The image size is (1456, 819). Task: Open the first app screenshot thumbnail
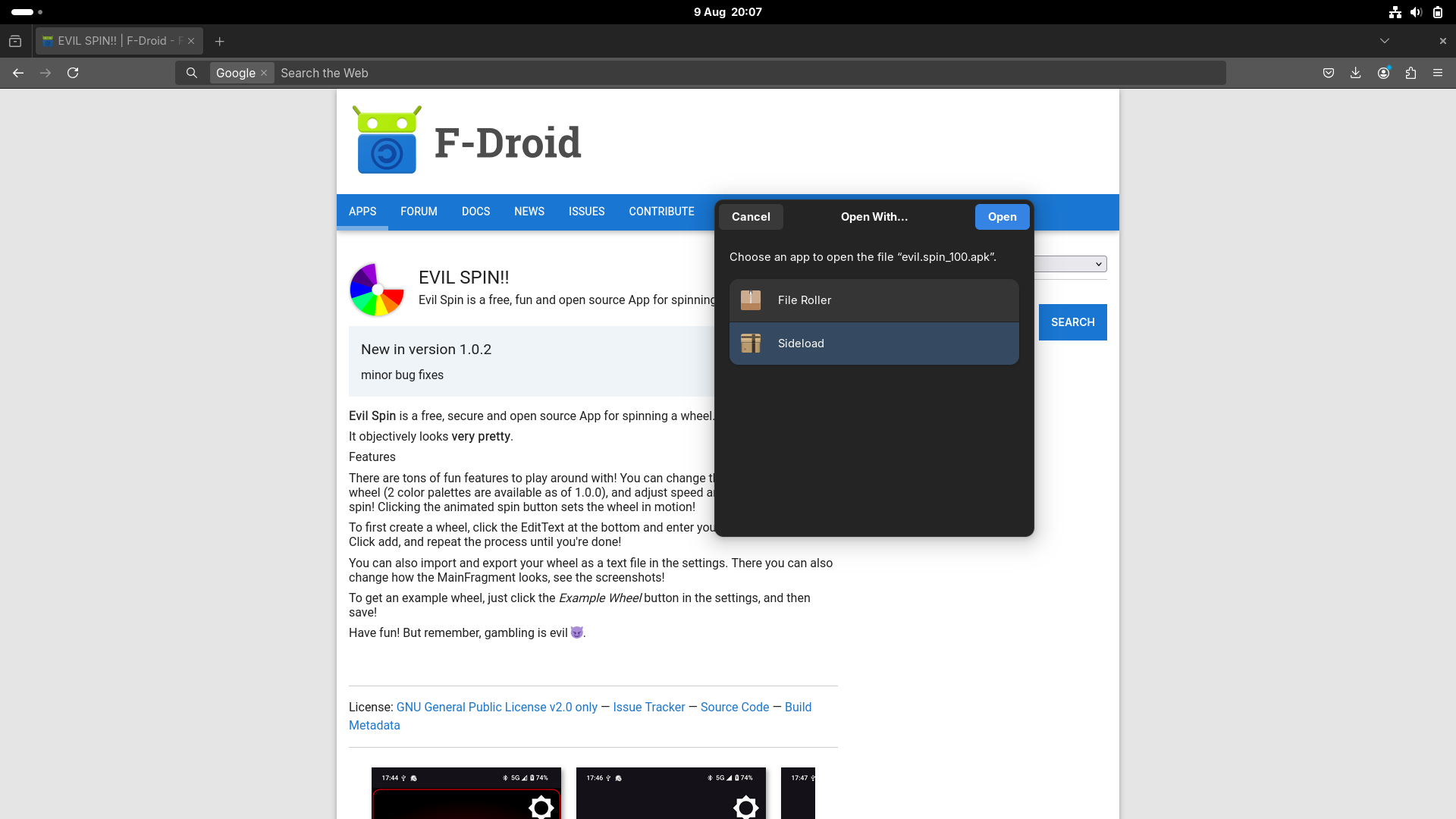(x=466, y=793)
